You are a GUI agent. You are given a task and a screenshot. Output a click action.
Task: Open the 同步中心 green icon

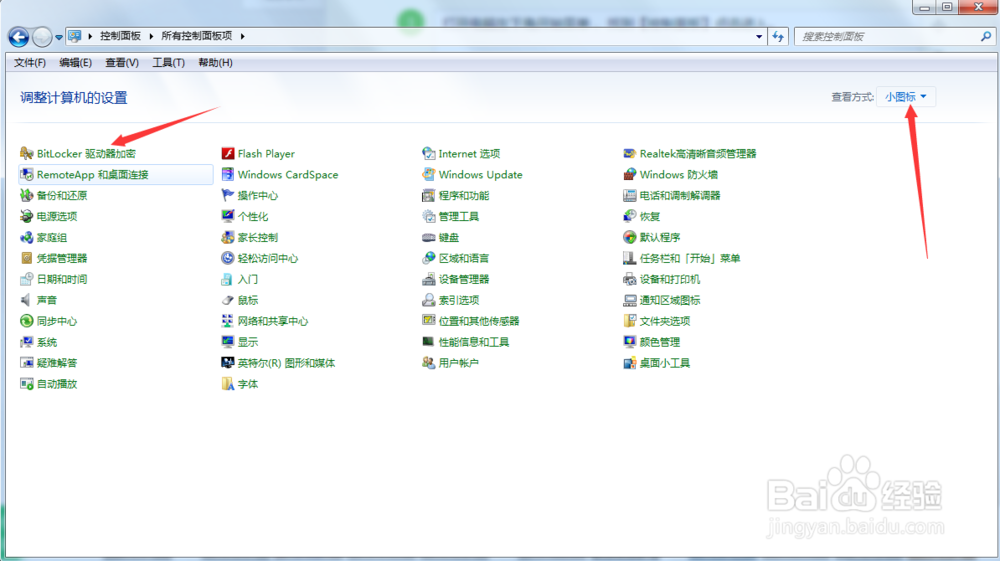point(26,321)
